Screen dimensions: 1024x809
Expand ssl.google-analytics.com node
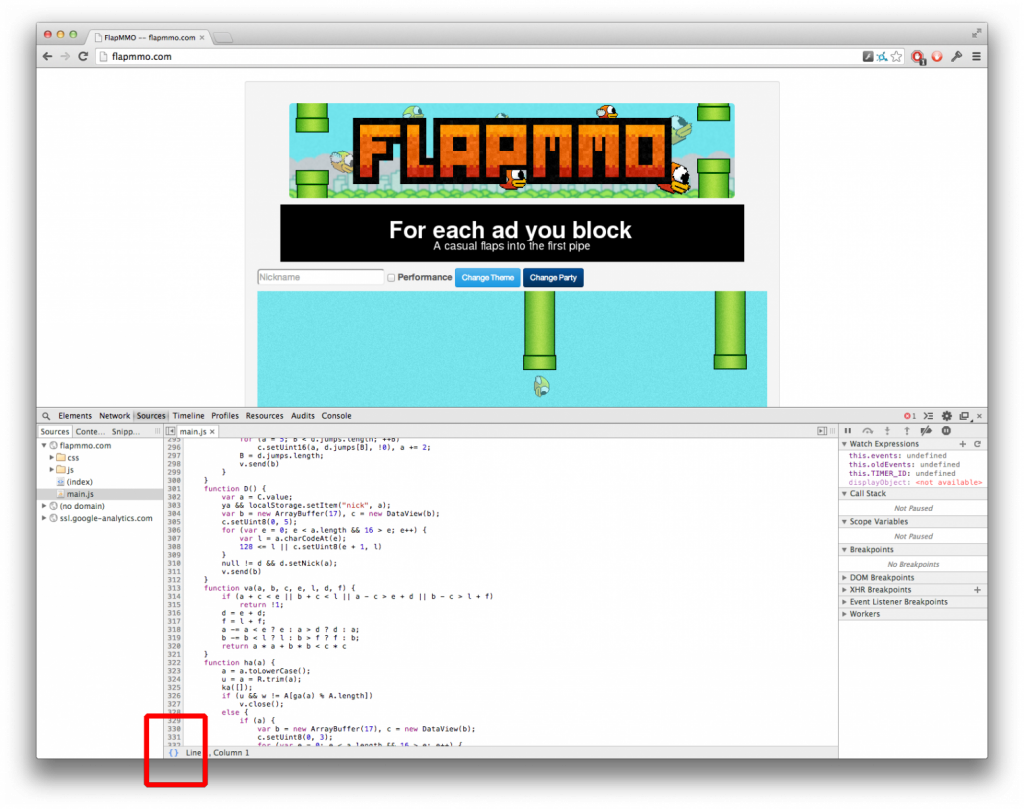pyautogui.click(x=44, y=518)
